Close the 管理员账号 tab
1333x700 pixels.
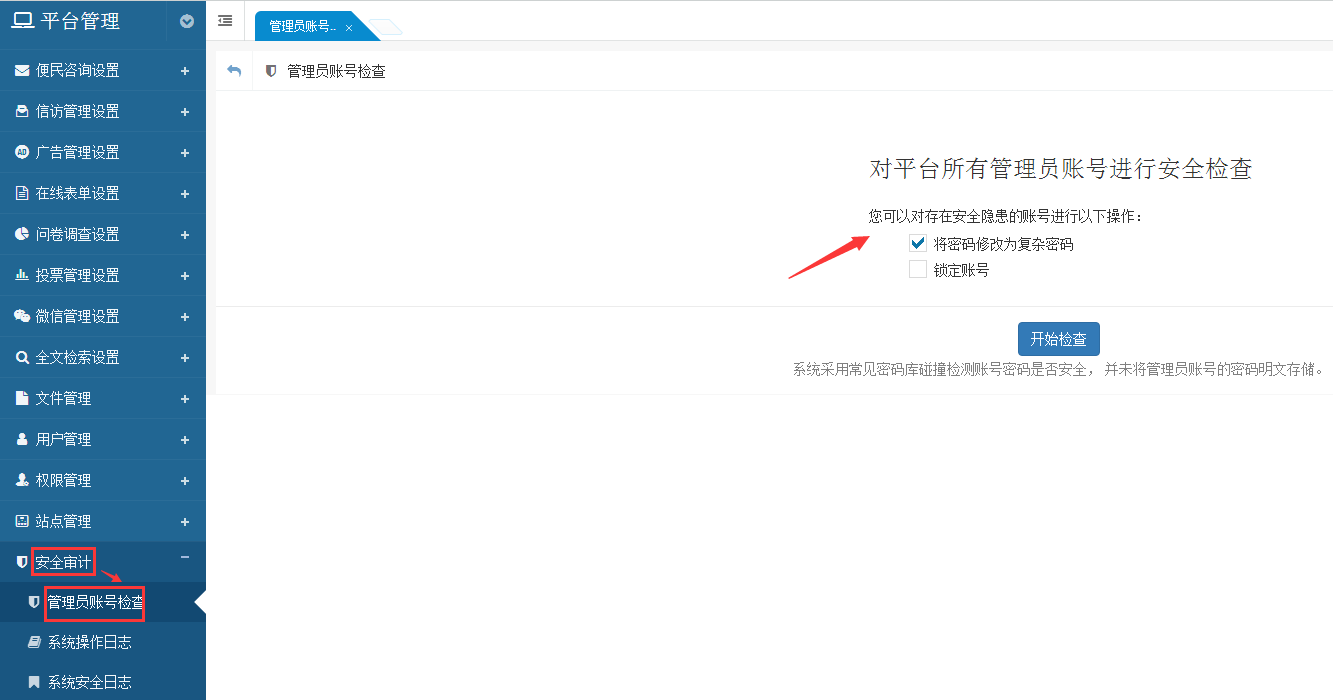point(349,28)
